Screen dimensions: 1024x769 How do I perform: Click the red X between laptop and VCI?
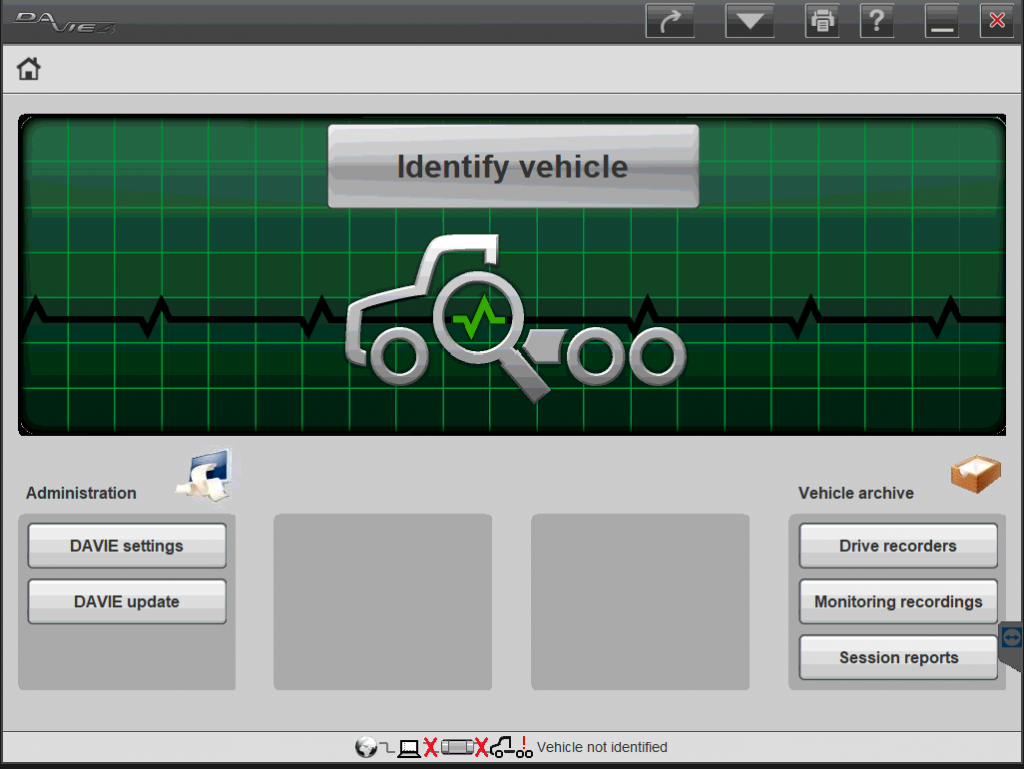(430, 747)
